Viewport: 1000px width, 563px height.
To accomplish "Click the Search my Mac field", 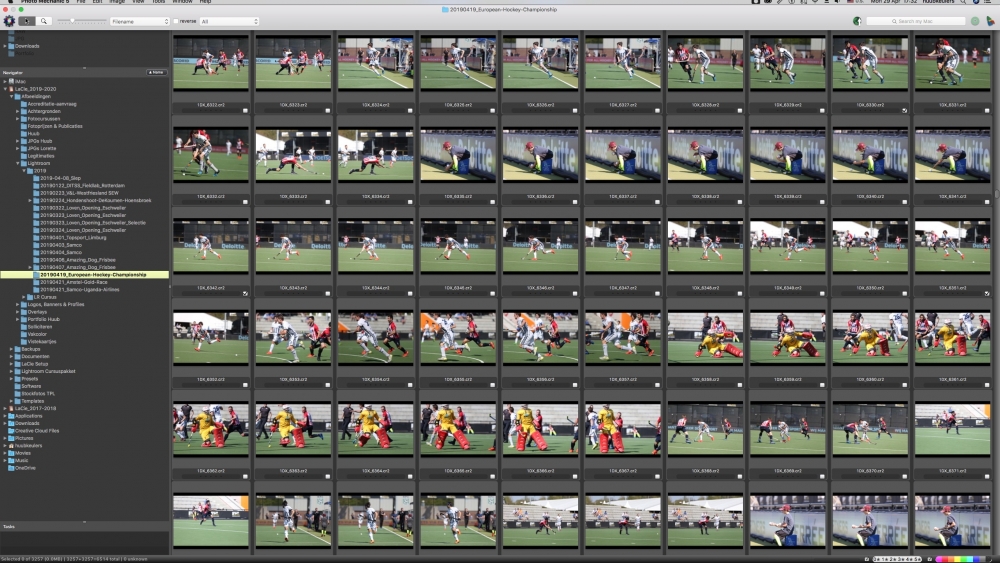I will 916,21.
